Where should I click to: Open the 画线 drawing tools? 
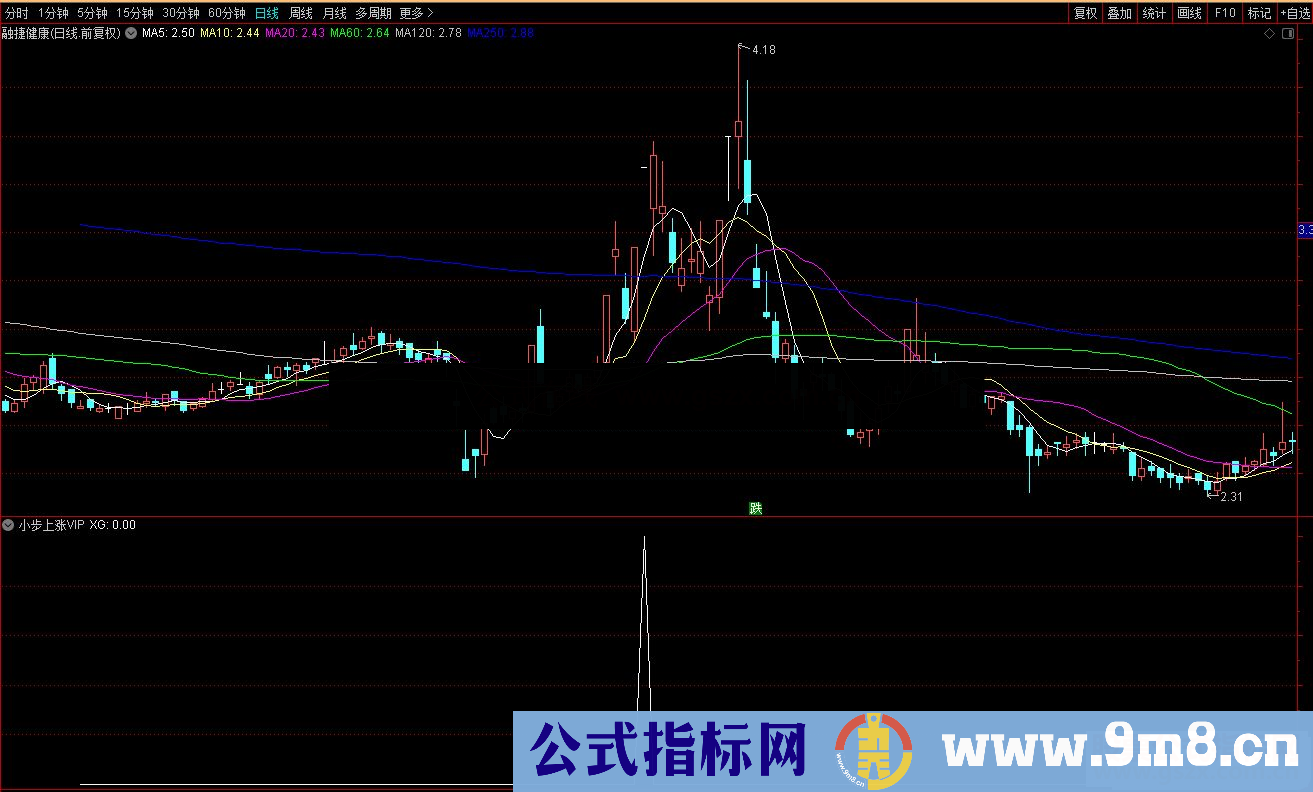[x=1189, y=12]
